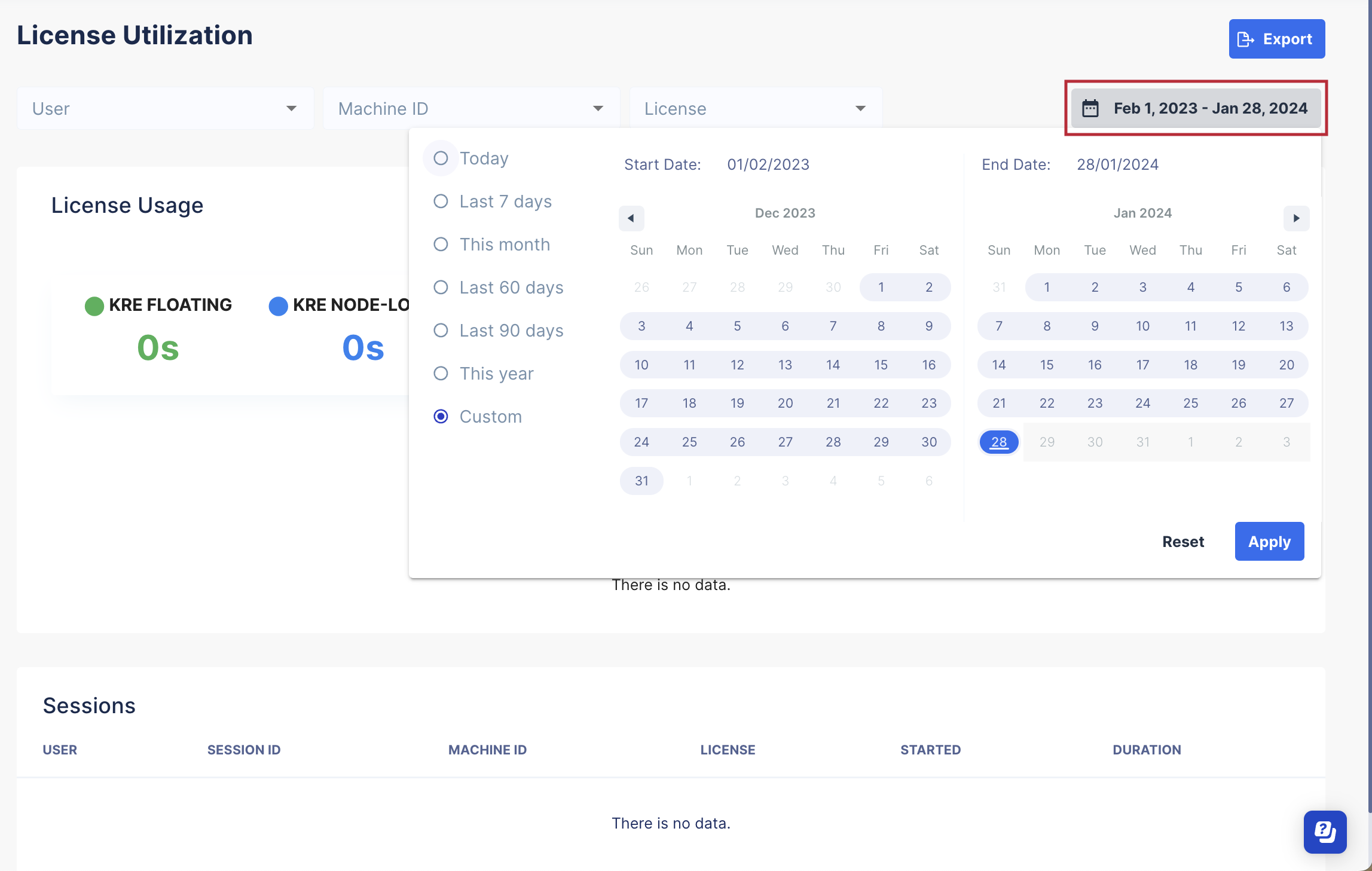Navigate to previous month in December 2023 calendar
The width and height of the screenshot is (1372, 871).
coord(631,218)
